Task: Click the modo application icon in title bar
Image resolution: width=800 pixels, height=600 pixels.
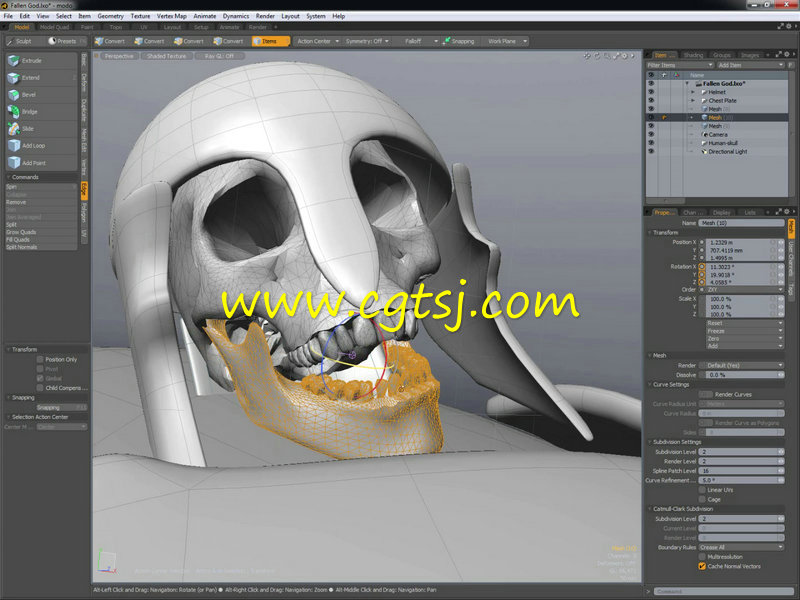Action: 5,6
